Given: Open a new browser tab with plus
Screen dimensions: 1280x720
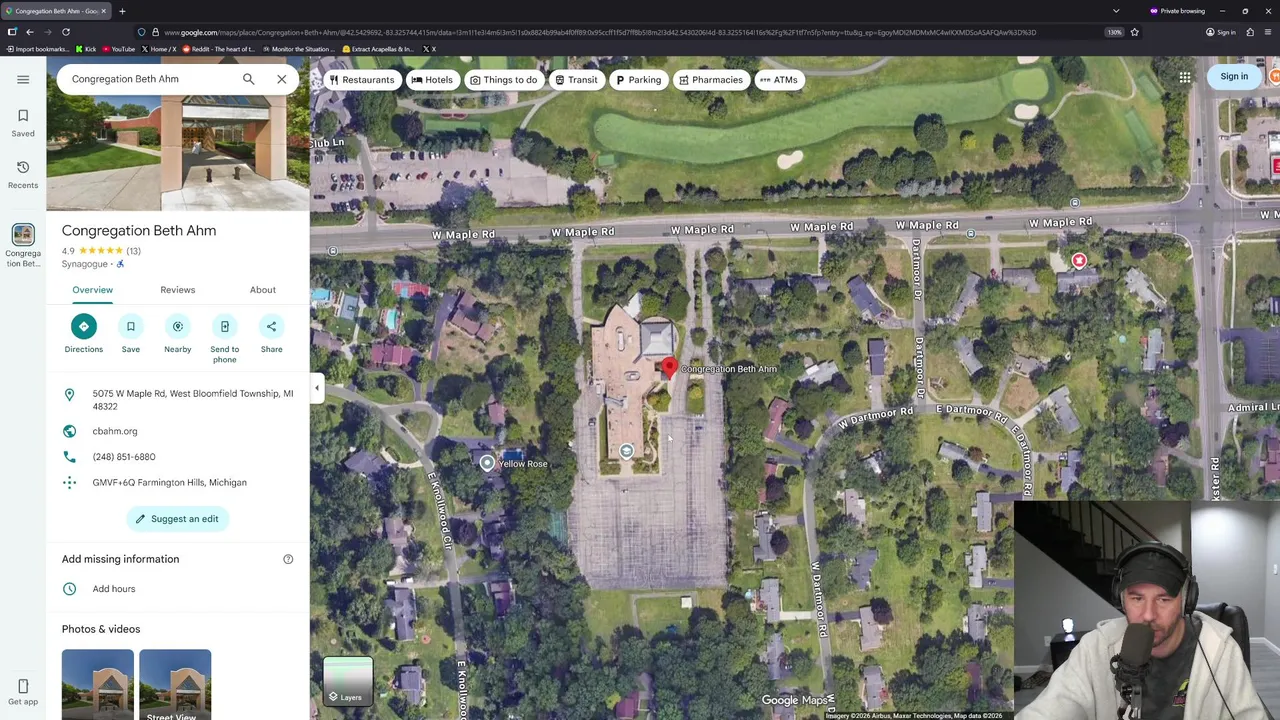Looking at the screenshot, I should click(x=122, y=11).
